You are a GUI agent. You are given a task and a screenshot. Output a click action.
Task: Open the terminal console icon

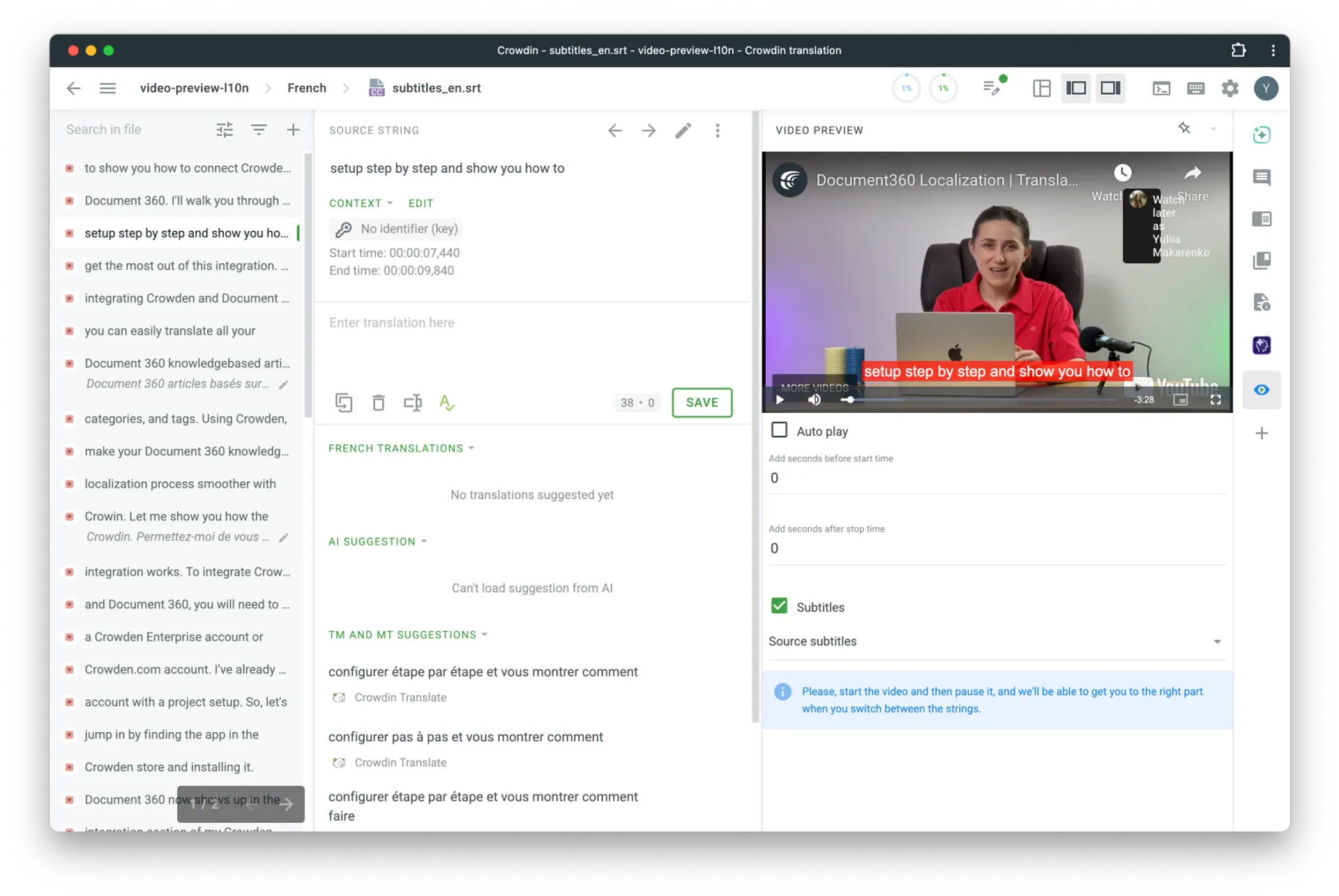tap(1161, 88)
